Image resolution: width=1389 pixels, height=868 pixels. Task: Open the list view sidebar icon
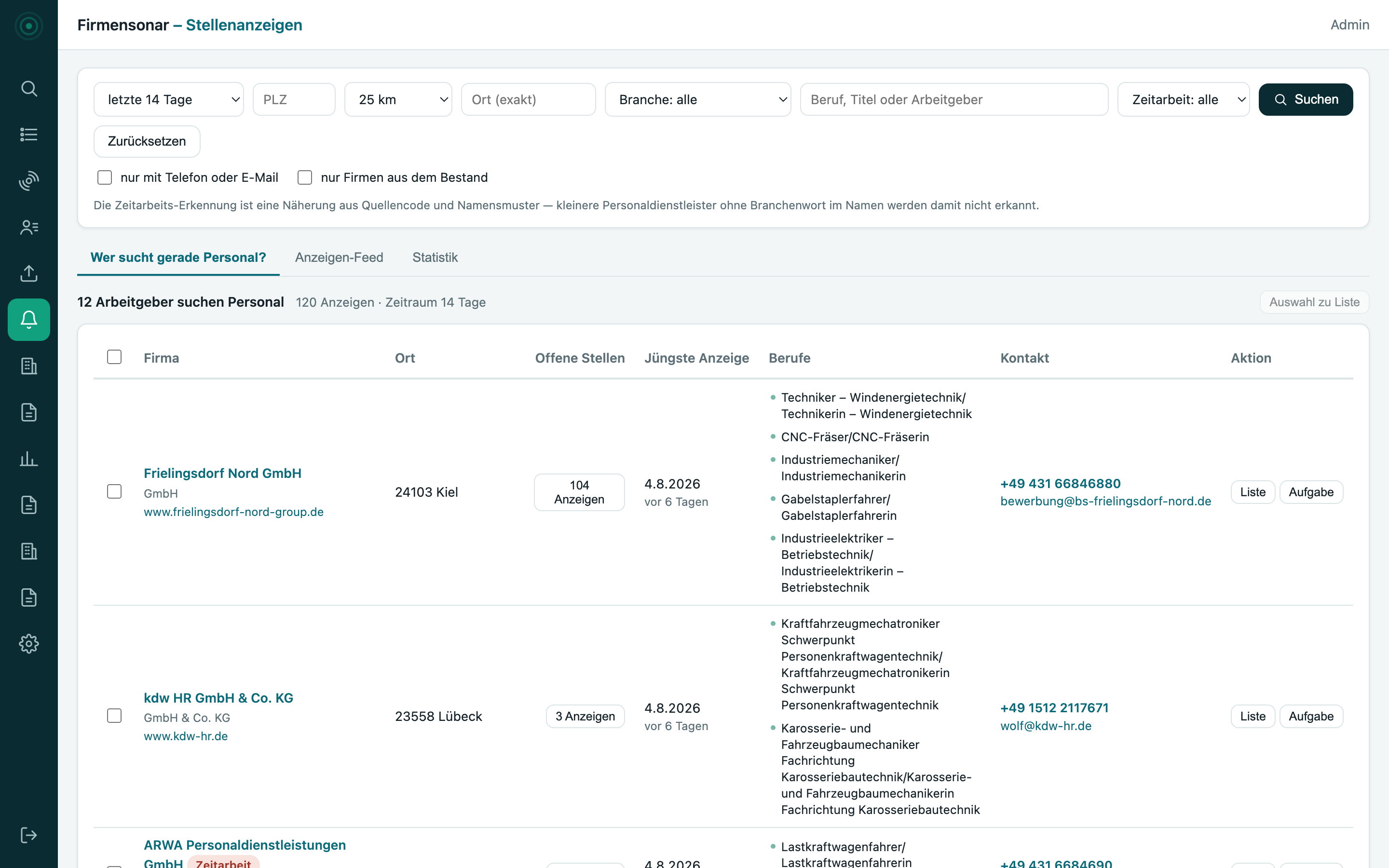coord(29,135)
